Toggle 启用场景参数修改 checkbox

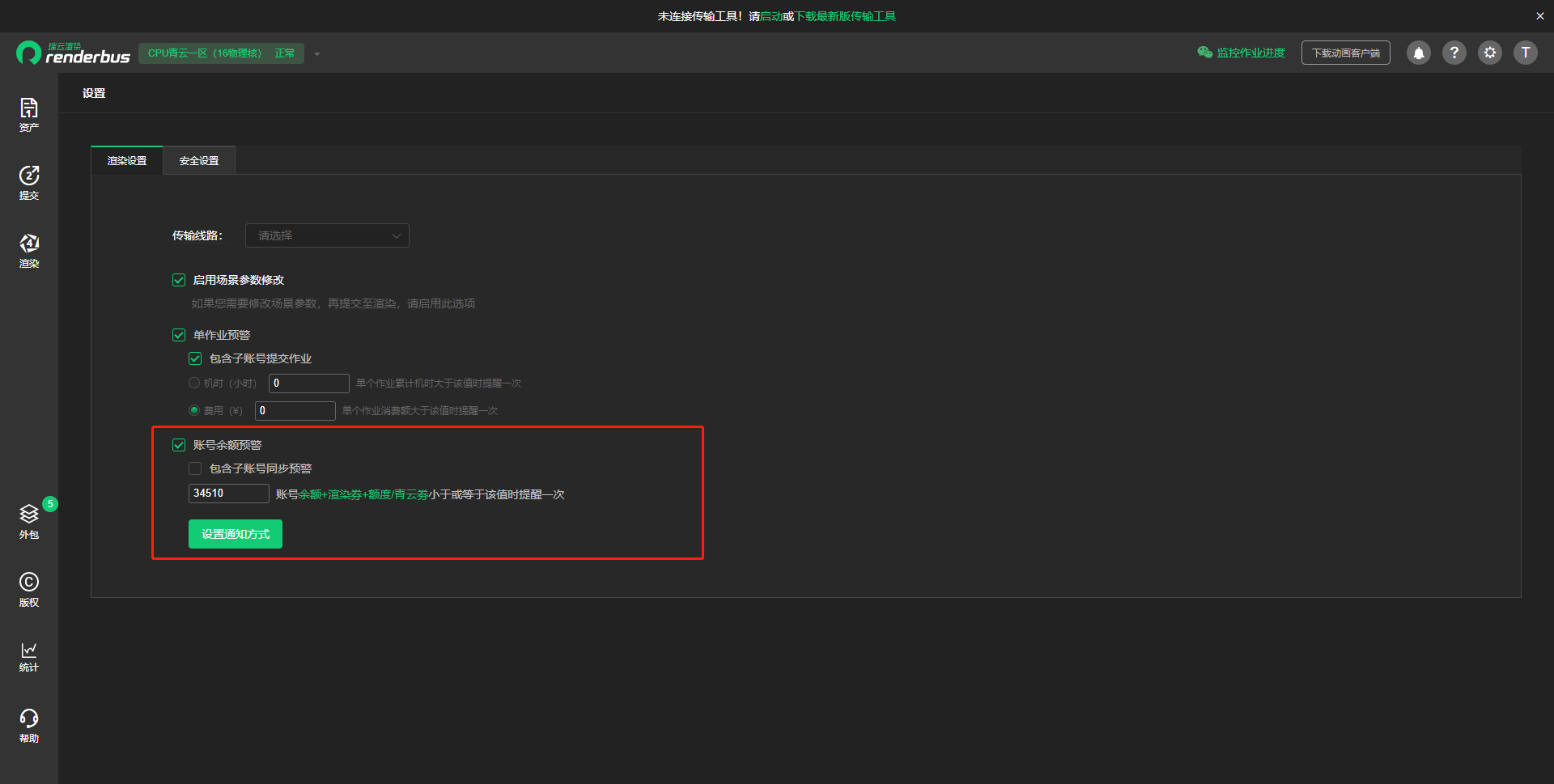click(179, 280)
